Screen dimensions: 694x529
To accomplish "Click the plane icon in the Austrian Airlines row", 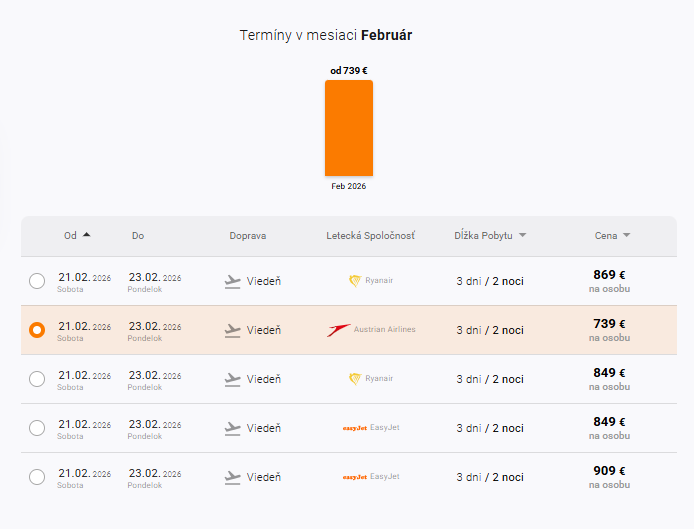I will (x=233, y=330).
